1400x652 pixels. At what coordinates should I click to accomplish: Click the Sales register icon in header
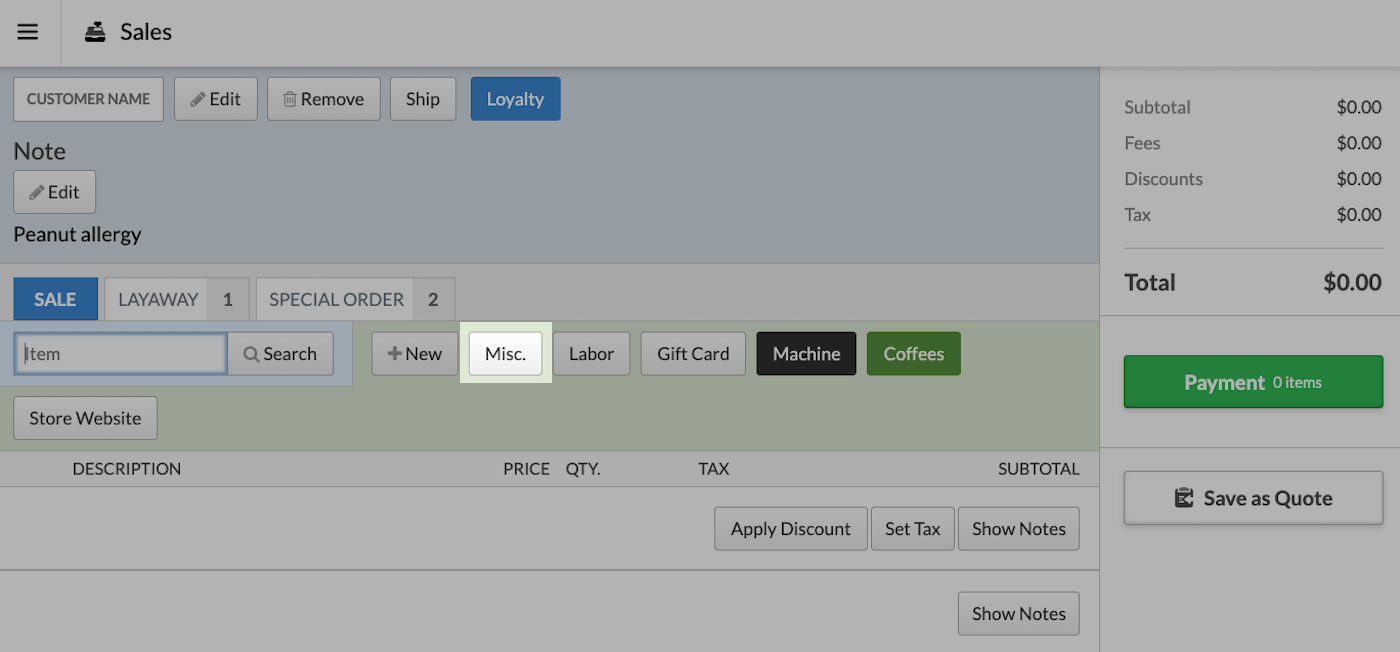click(x=95, y=32)
